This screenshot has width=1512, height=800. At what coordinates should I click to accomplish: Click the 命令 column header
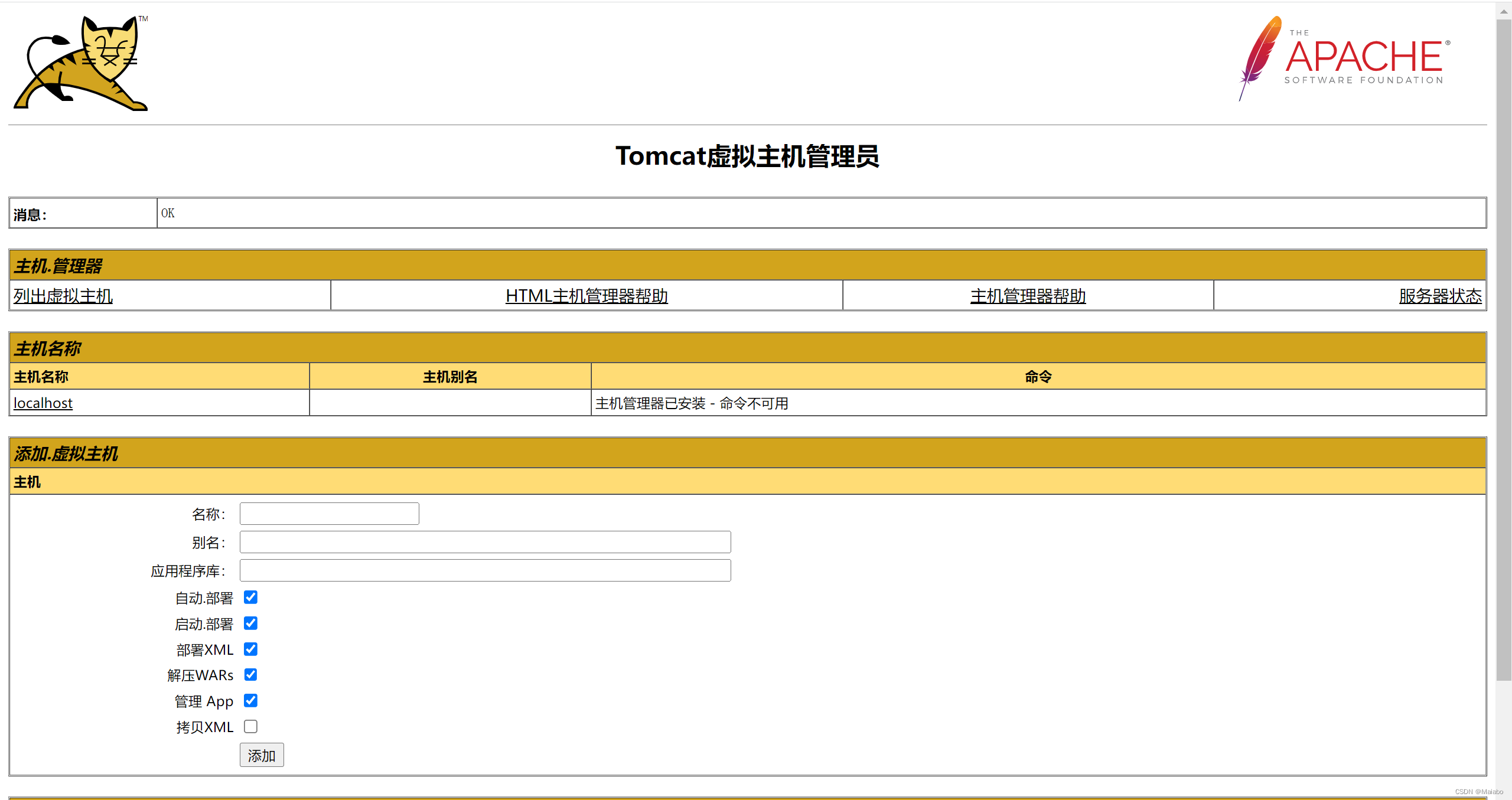[1038, 377]
